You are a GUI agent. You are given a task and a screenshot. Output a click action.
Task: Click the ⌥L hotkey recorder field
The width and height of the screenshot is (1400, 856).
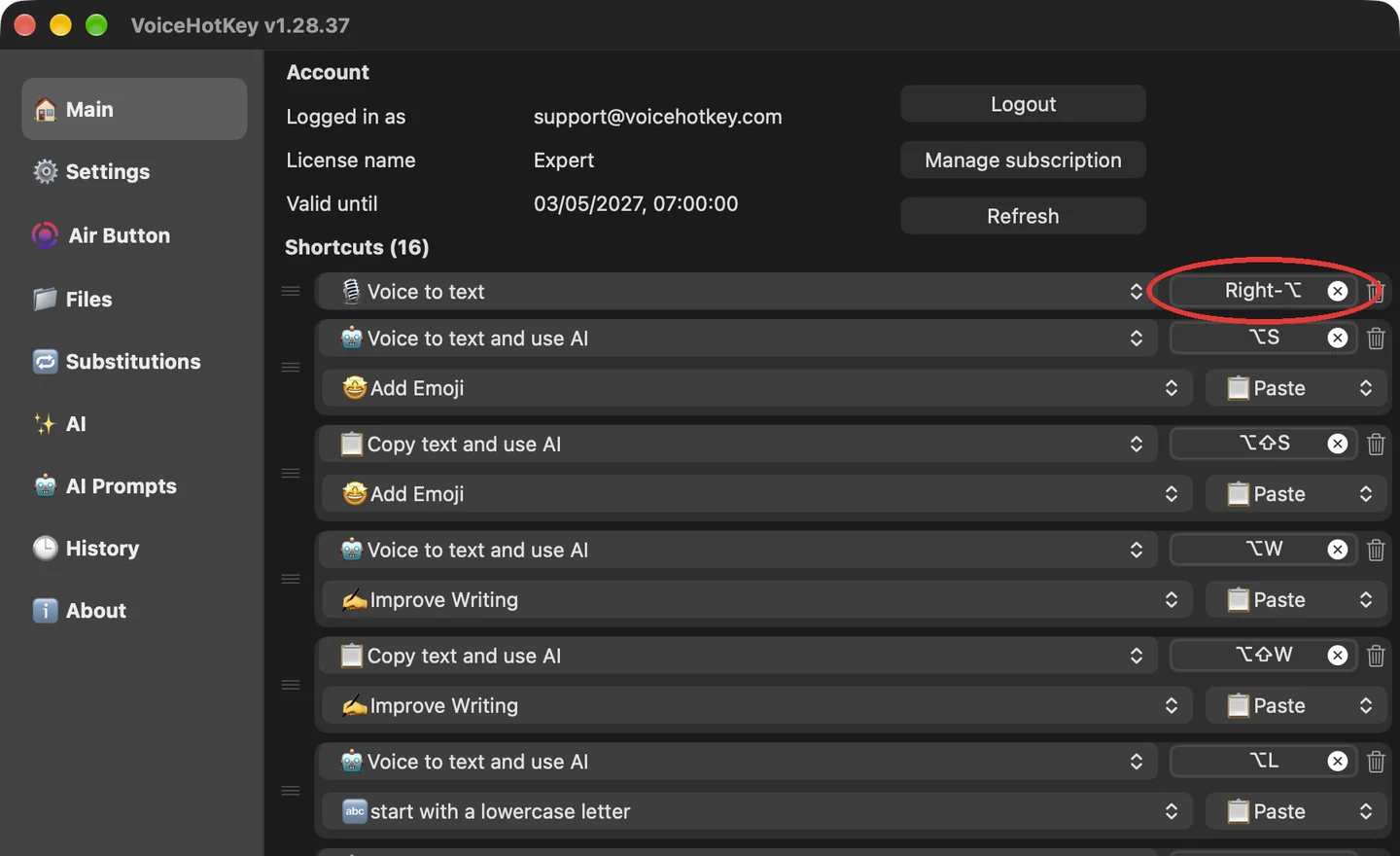[1263, 761]
